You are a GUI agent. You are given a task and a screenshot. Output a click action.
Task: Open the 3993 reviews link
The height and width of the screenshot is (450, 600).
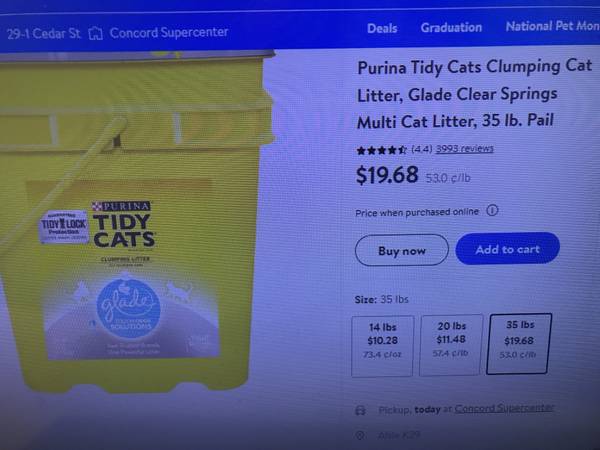pos(465,148)
